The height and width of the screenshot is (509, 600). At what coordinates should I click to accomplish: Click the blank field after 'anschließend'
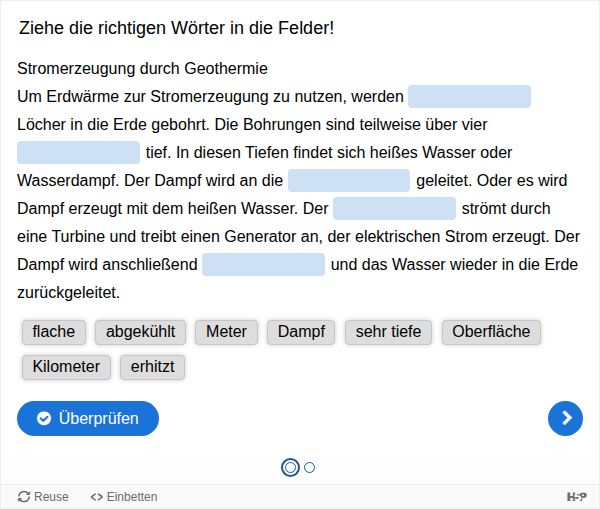click(263, 265)
